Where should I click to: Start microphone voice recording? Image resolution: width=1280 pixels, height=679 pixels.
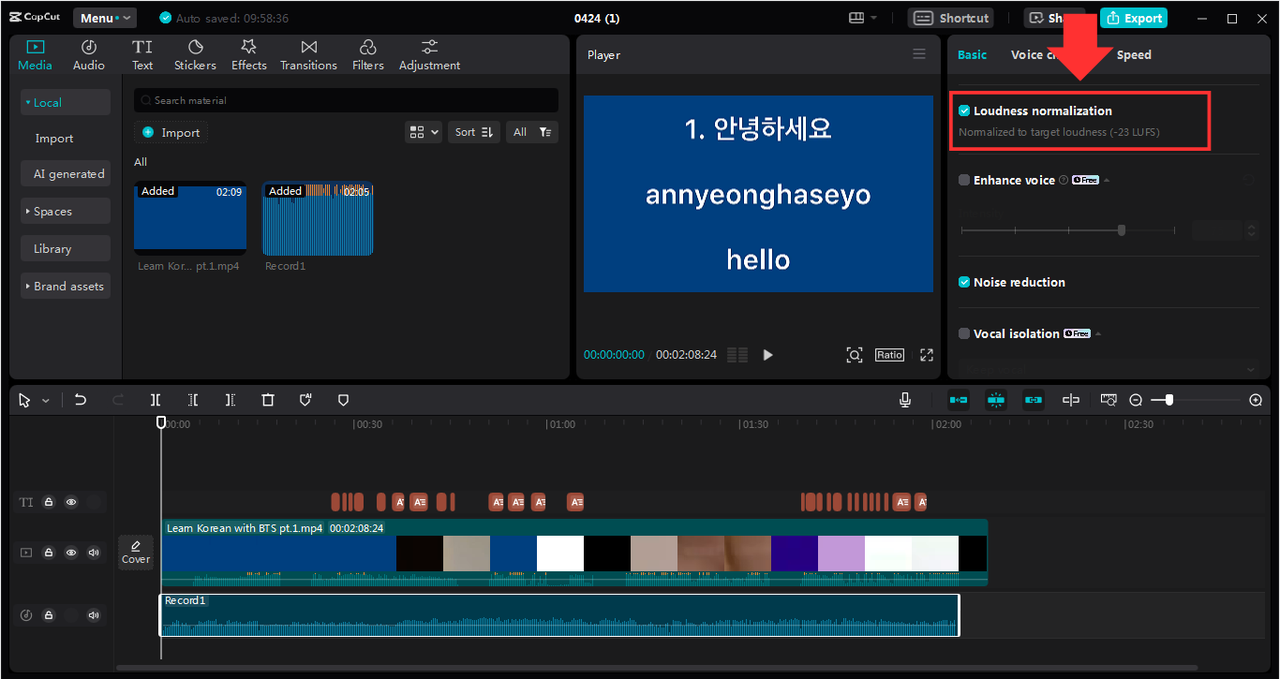[905, 400]
